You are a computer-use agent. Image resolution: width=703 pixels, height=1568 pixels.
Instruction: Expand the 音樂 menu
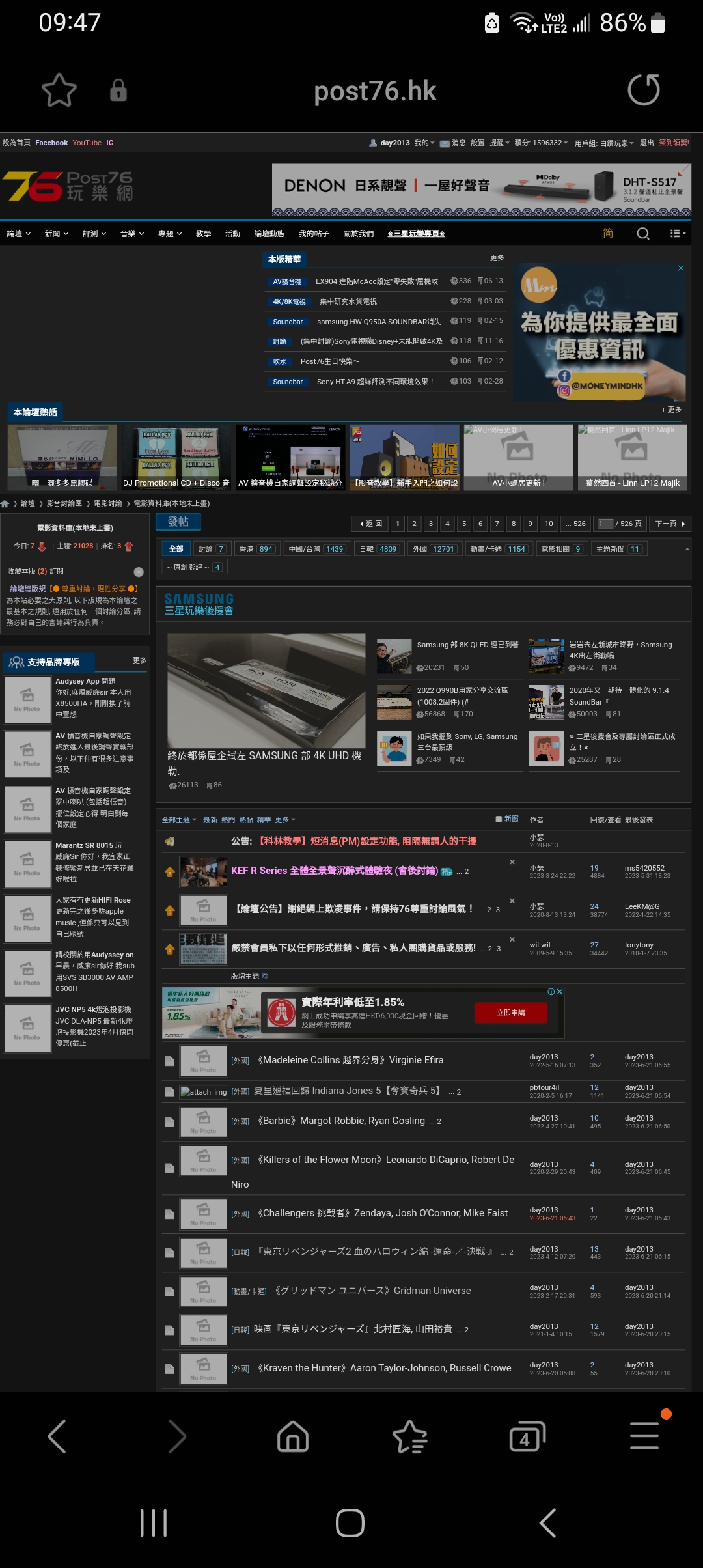coord(132,234)
